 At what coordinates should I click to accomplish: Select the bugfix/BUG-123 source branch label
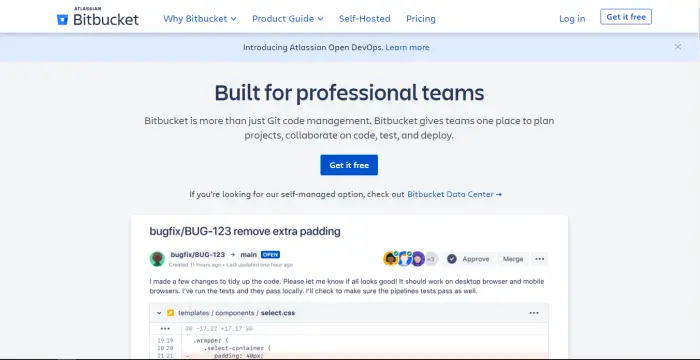click(x=197, y=255)
